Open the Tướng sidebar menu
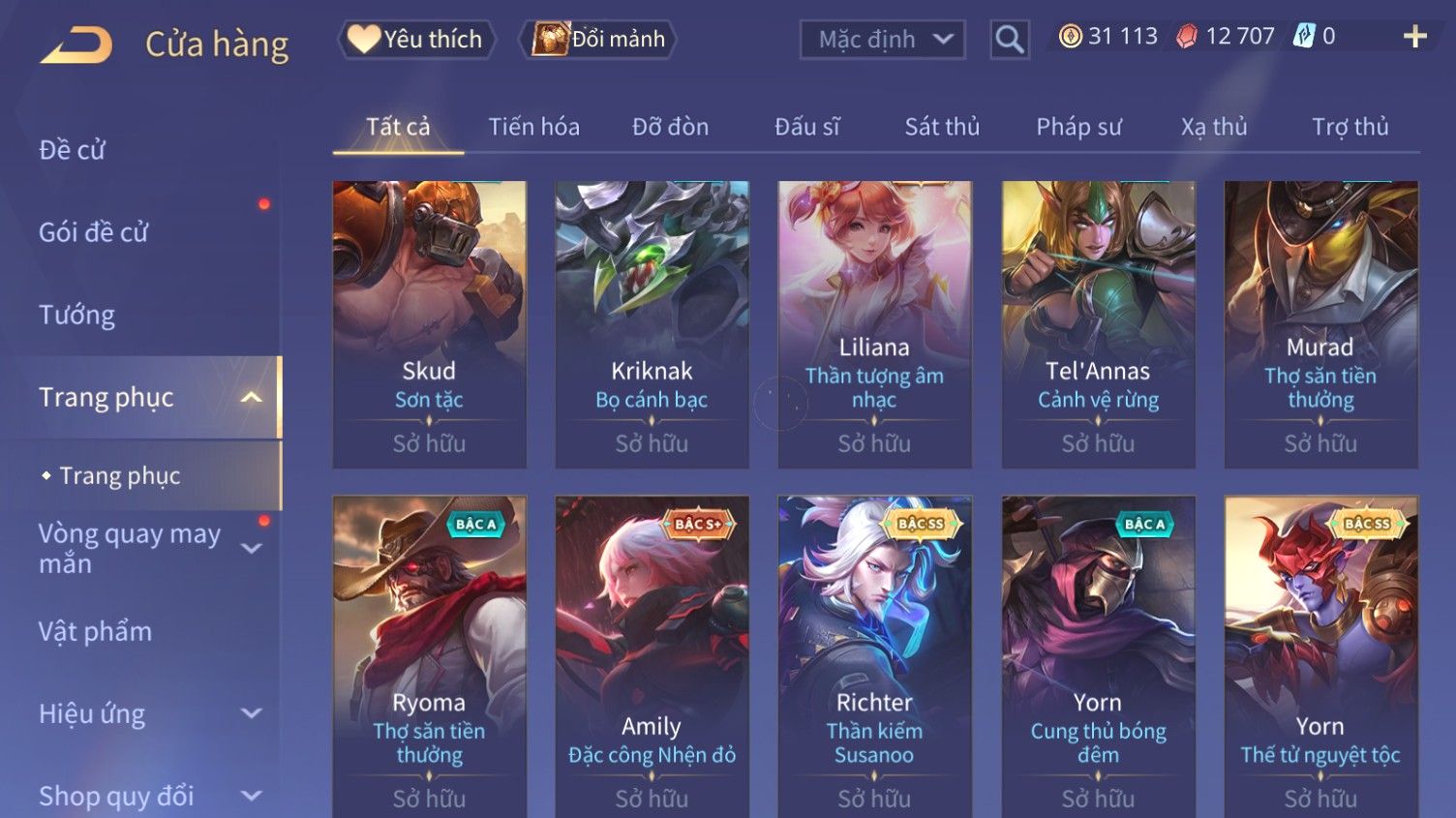Screen dimensions: 1456x818 tap(76, 316)
